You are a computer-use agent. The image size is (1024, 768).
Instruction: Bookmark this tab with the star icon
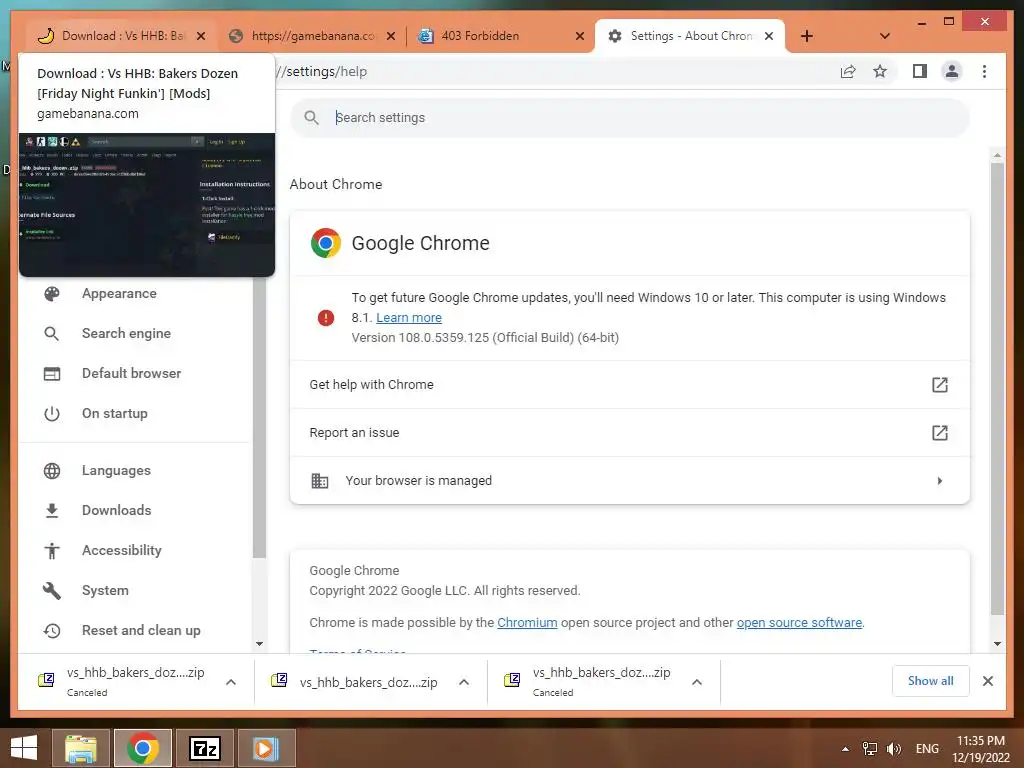pos(880,72)
